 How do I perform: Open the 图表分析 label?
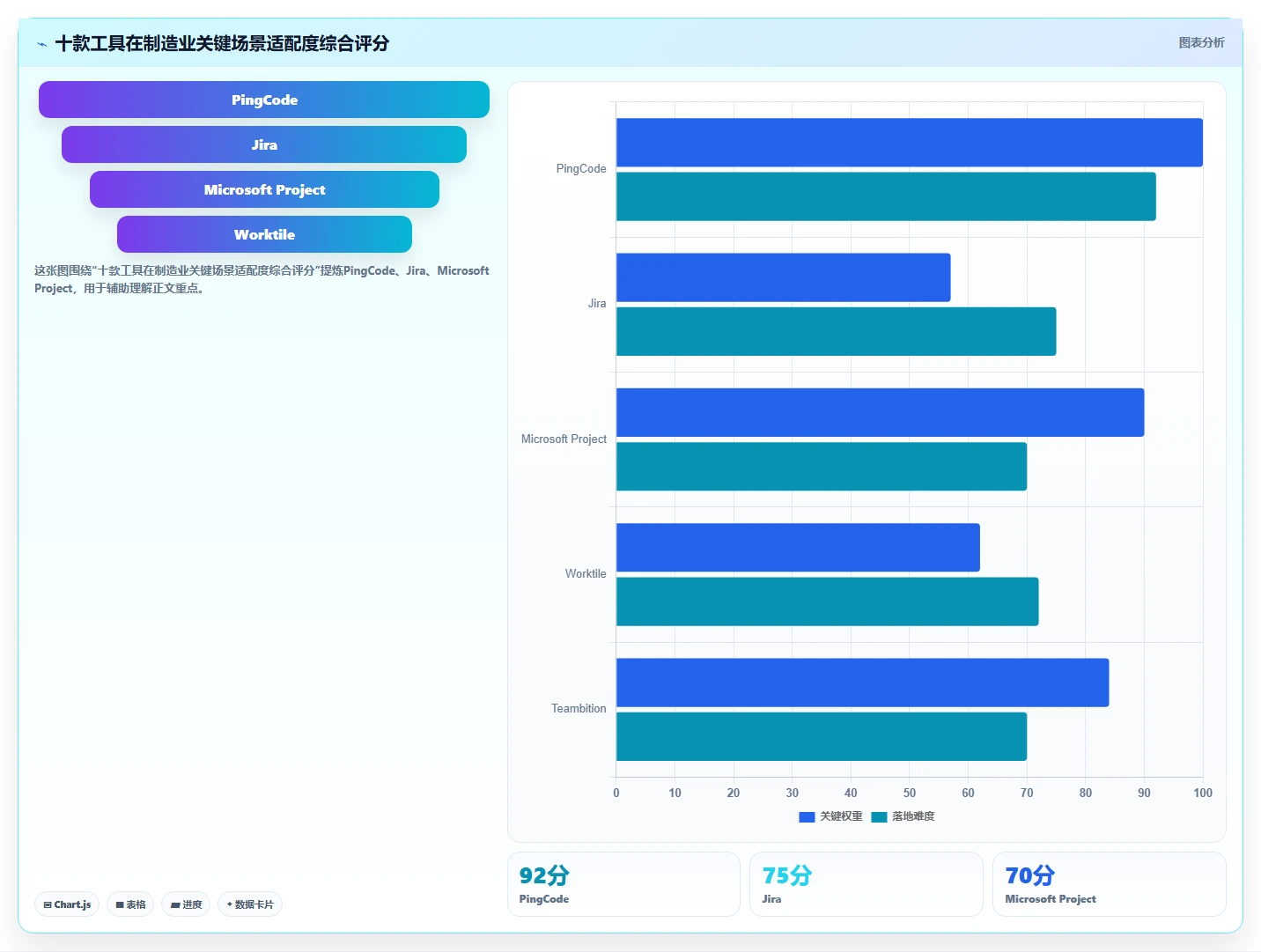click(x=1201, y=42)
